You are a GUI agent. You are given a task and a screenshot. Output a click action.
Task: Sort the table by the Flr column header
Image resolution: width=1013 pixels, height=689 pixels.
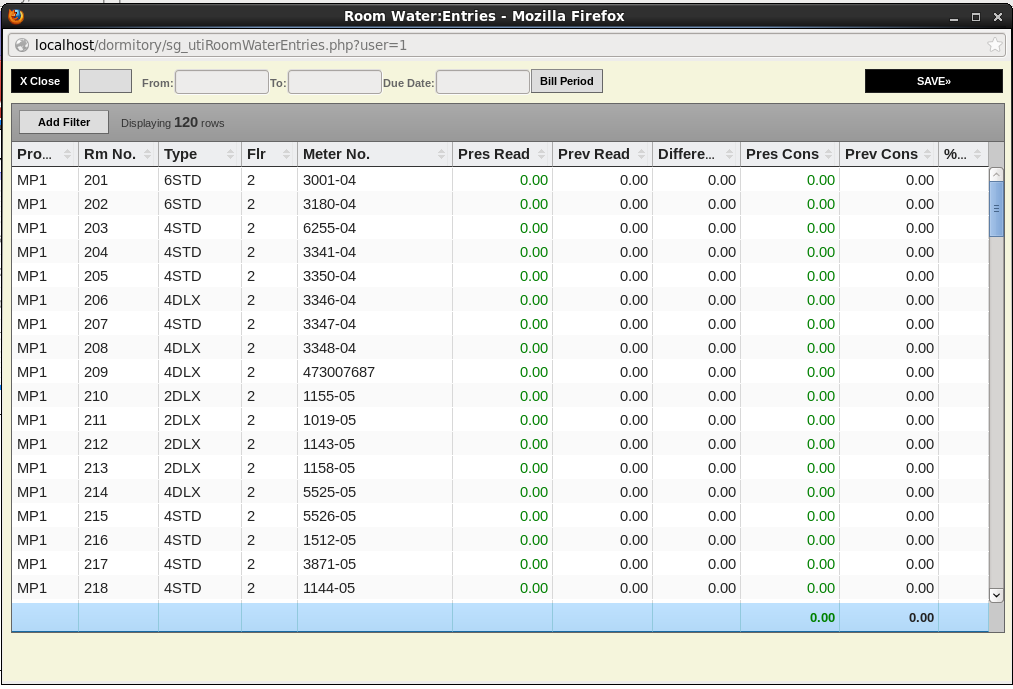[256, 154]
